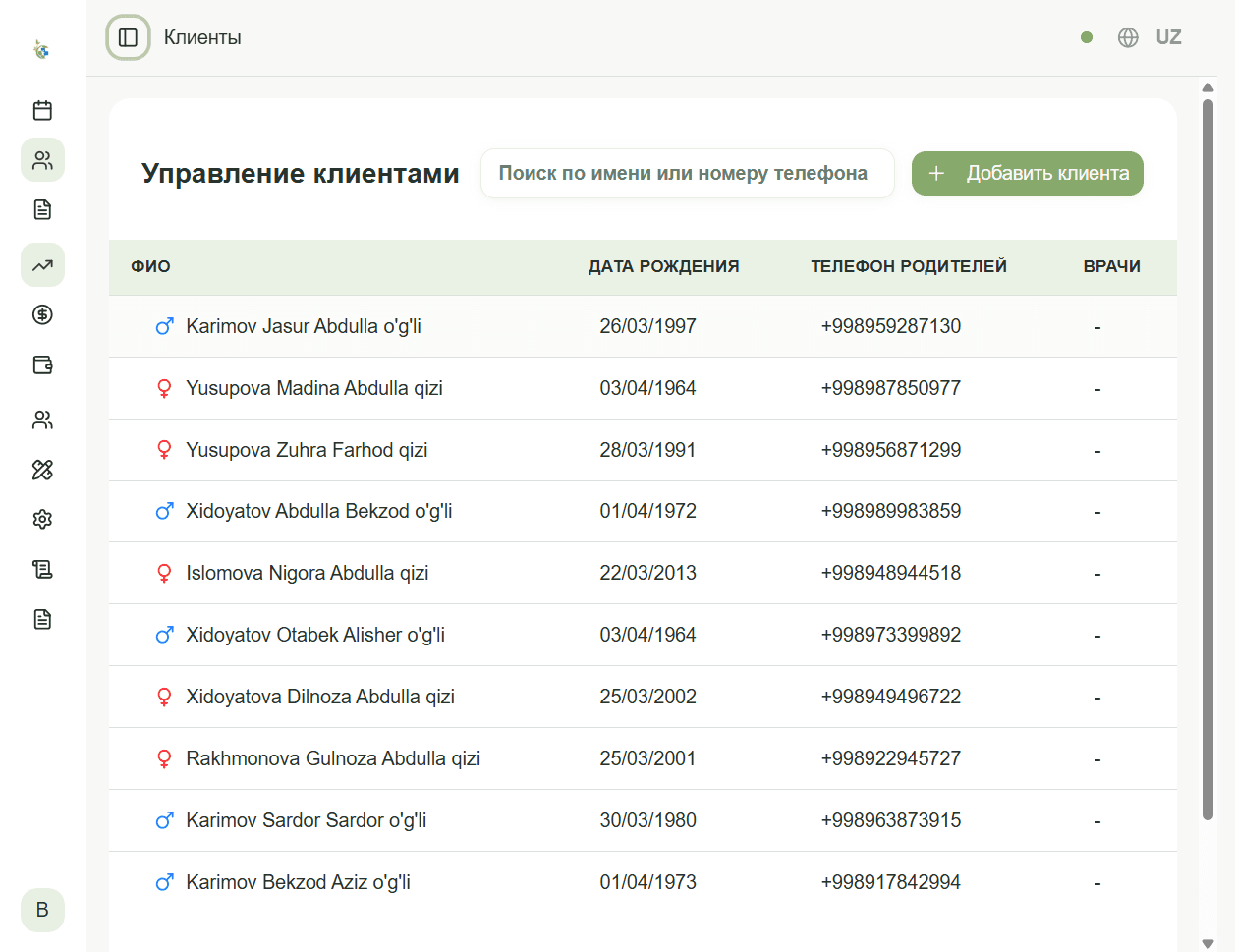Select client Islomova Nigora Abdulla qizi
1235x952 pixels.
pyautogui.click(x=308, y=573)
